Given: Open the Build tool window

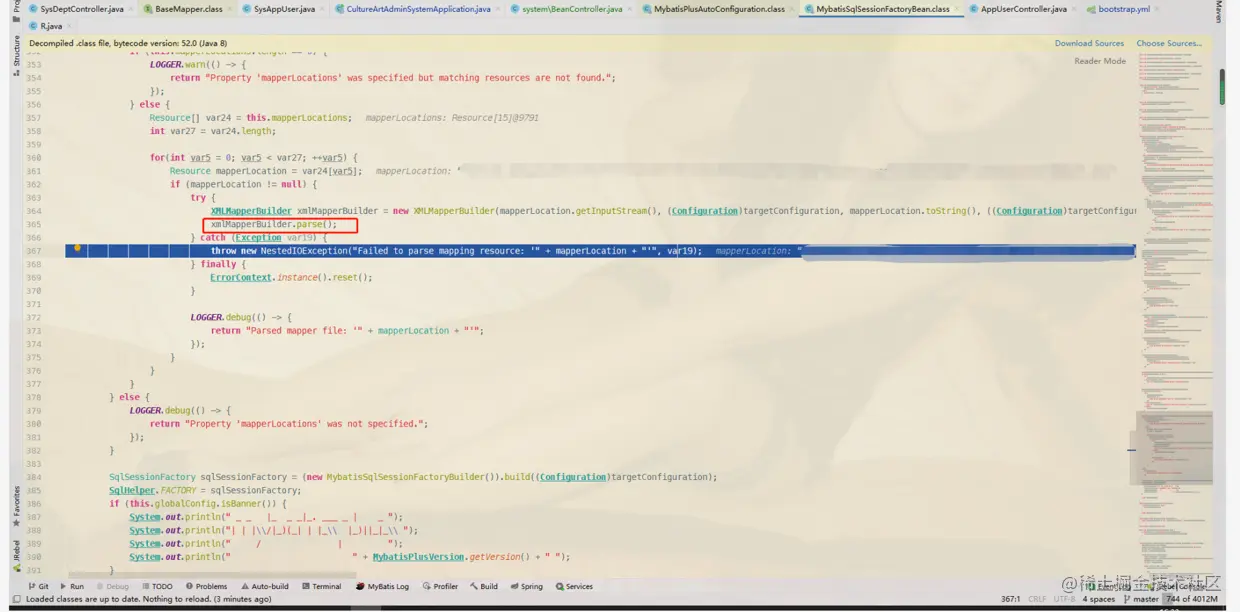Looking at the screenshot, I should (484, 586).
